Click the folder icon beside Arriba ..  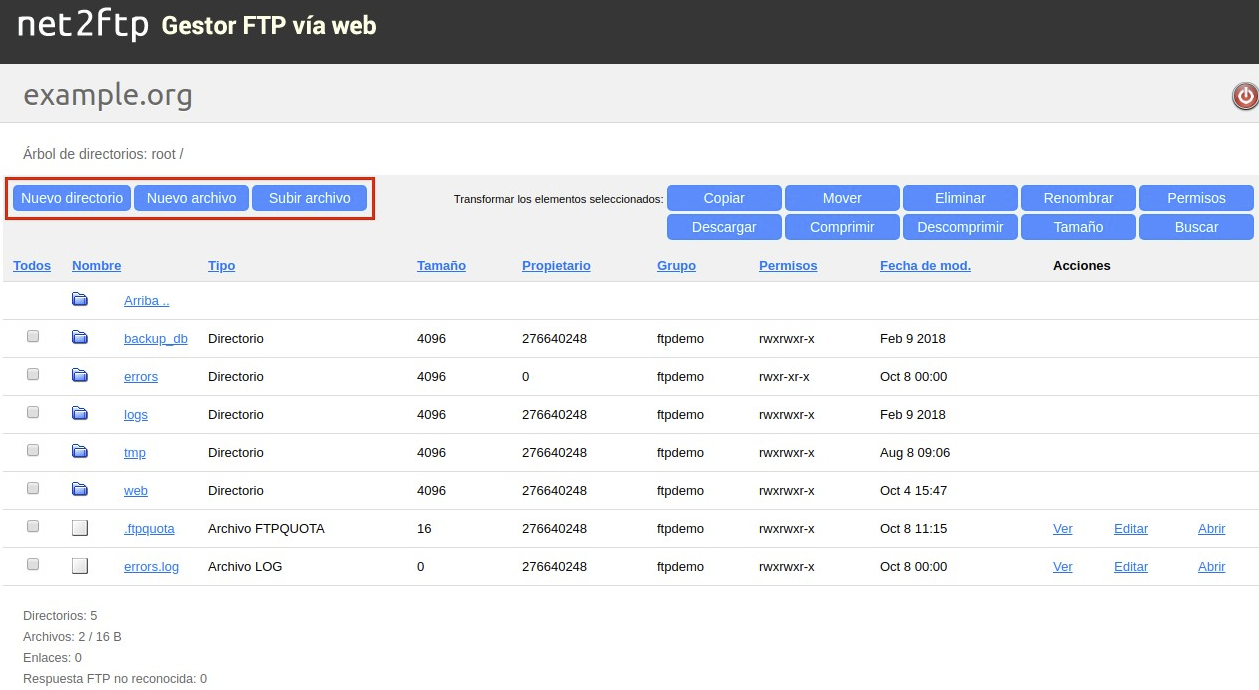pyautogui.click(x=80, y=300)
